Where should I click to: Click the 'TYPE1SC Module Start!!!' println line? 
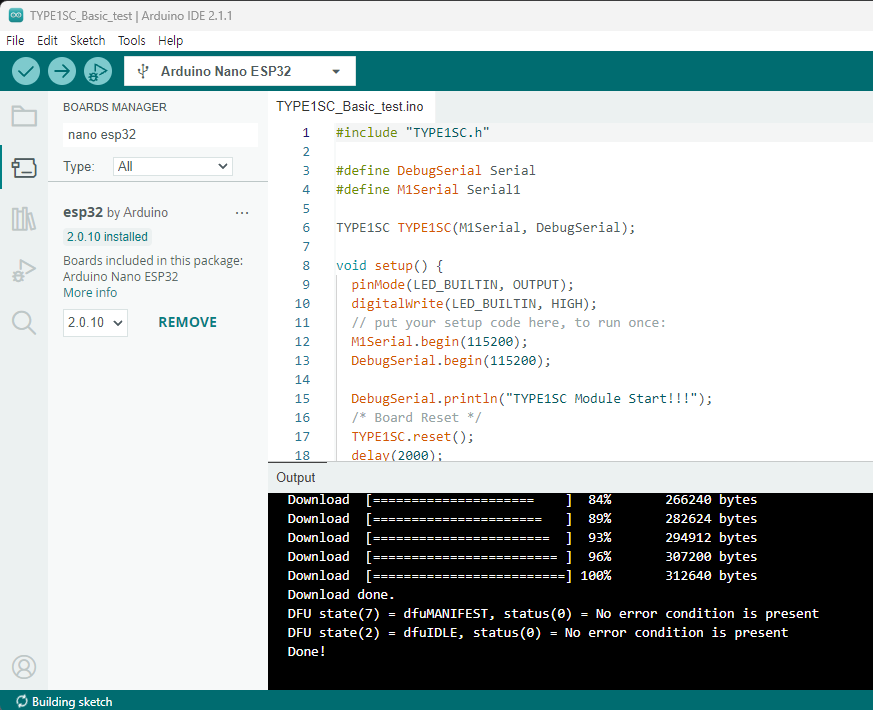click(532, 399)
